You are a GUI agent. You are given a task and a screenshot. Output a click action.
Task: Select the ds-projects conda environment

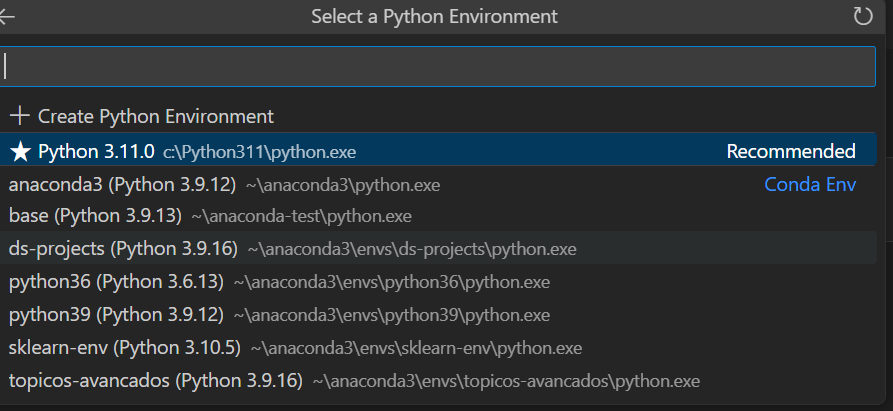click(x=123, y=248)
